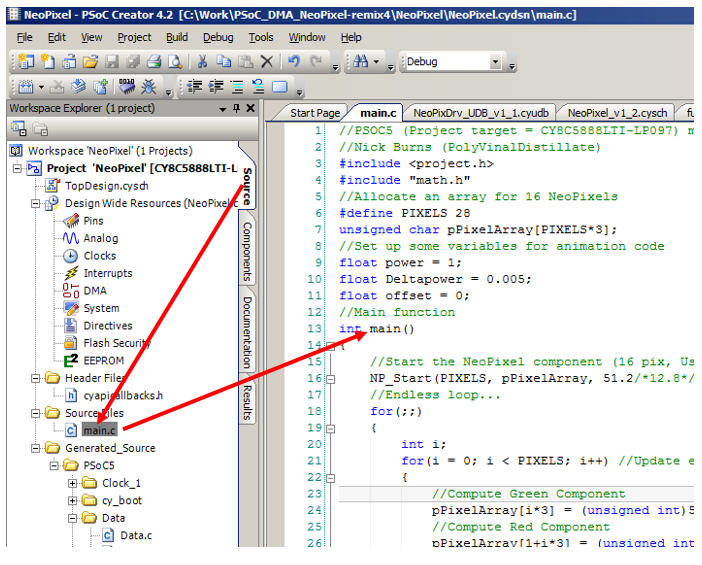The width and height of the screenshot is (702, 565).
Task: Collapse the Project 'NeoPixel' tree node
Action: click(x=17, y=168)
